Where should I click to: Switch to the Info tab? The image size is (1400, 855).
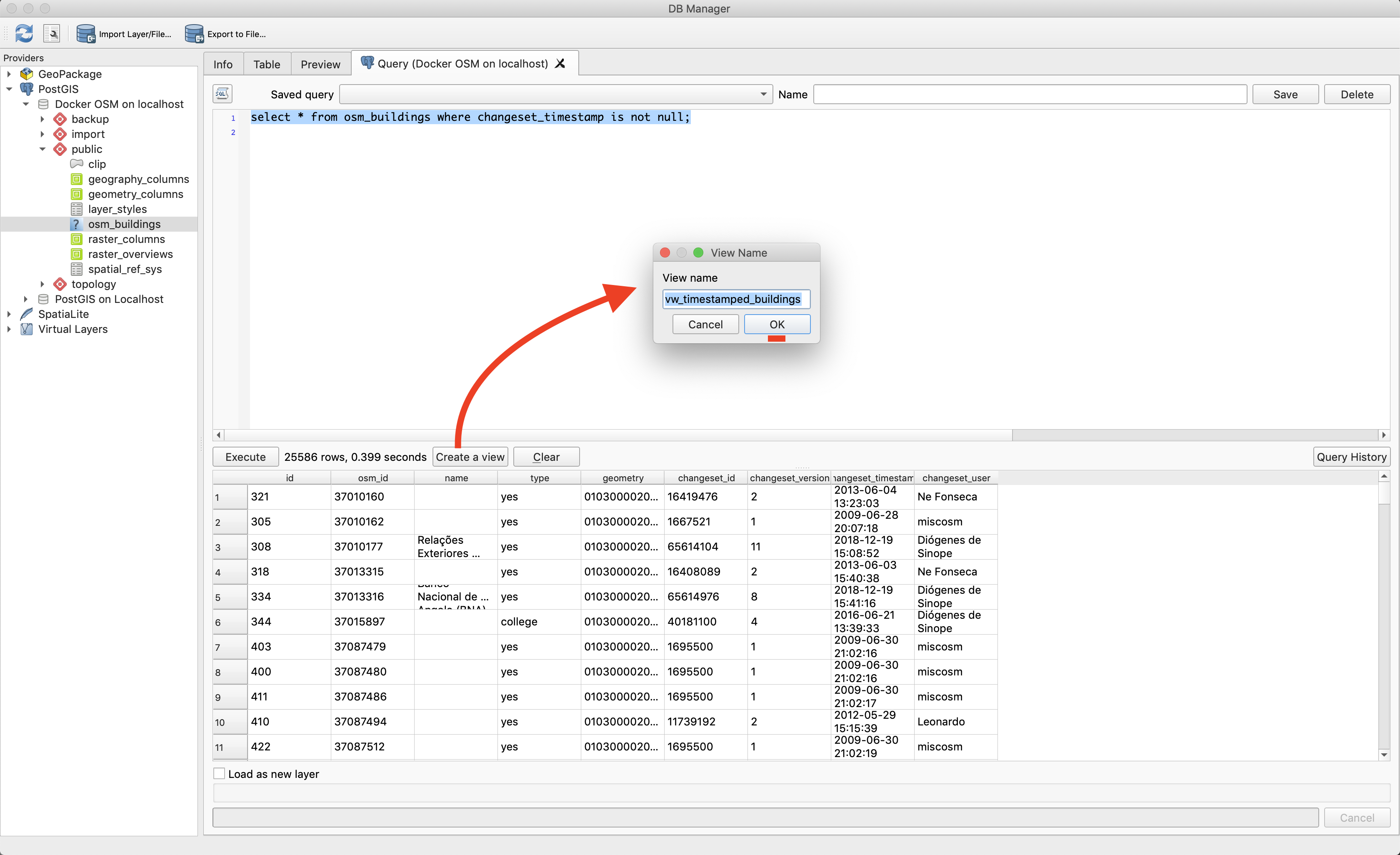[223, 64]
